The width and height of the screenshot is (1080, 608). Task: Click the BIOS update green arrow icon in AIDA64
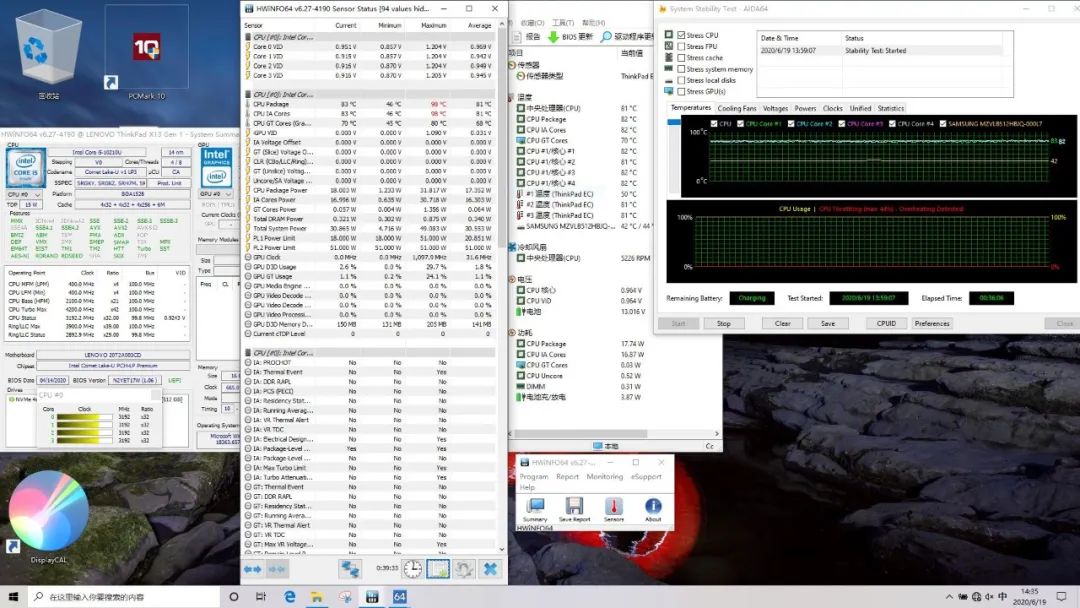pos(553,36)
